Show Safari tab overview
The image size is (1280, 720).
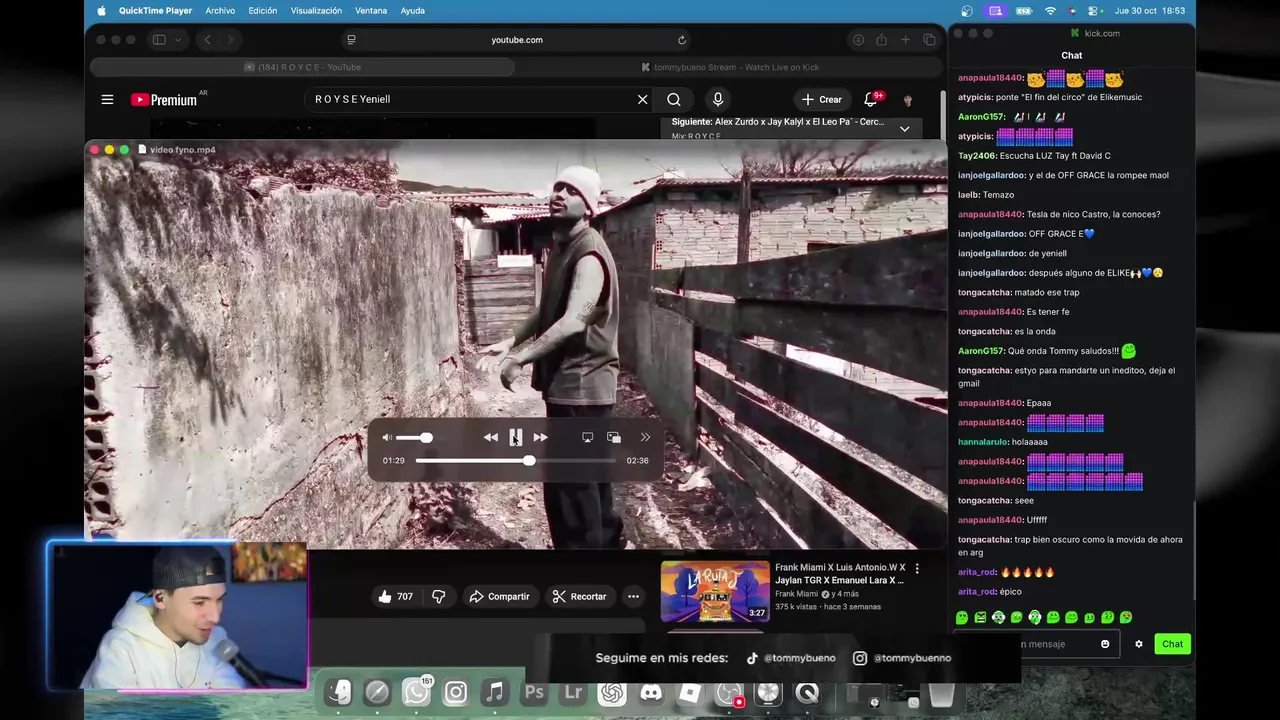[x=929, y=40]
